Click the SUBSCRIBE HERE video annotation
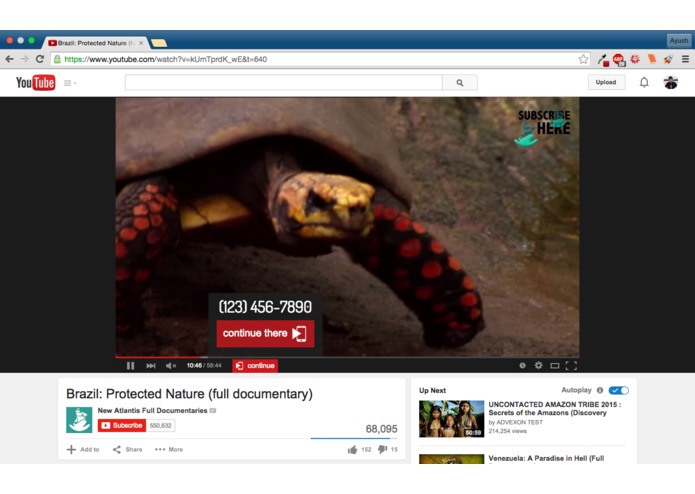This screenshot has height=494, width=695. point(543,128)
